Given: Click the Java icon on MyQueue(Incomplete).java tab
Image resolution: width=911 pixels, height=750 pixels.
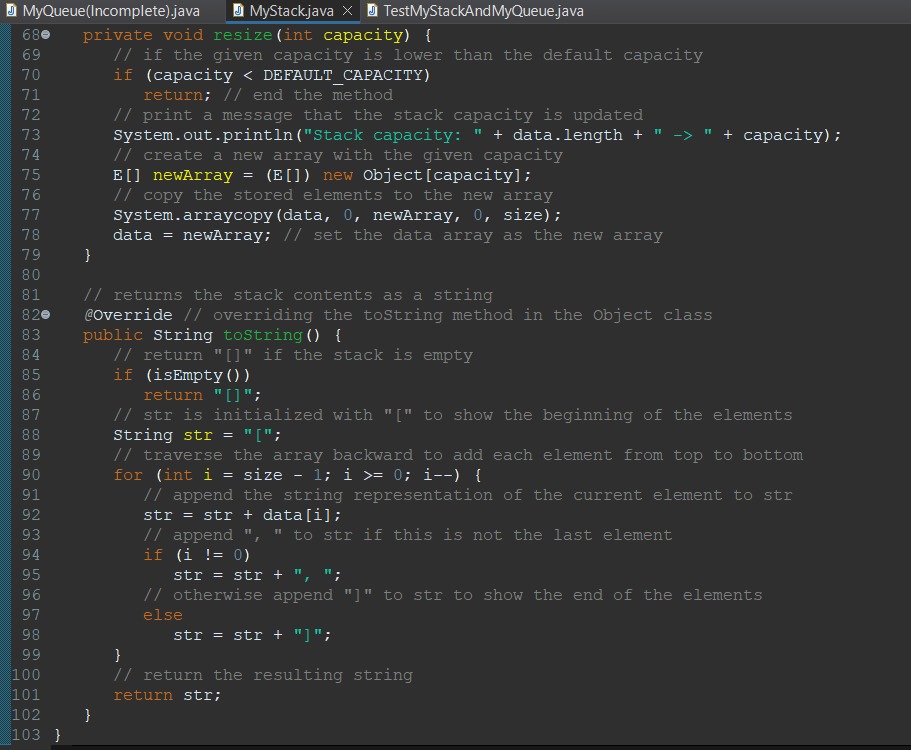Looking at the screenshot, I should (11, 10).
